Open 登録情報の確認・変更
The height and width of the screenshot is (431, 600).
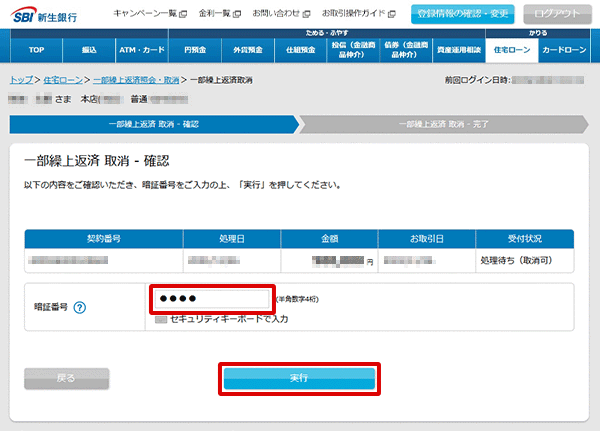[x=461, y=13]
